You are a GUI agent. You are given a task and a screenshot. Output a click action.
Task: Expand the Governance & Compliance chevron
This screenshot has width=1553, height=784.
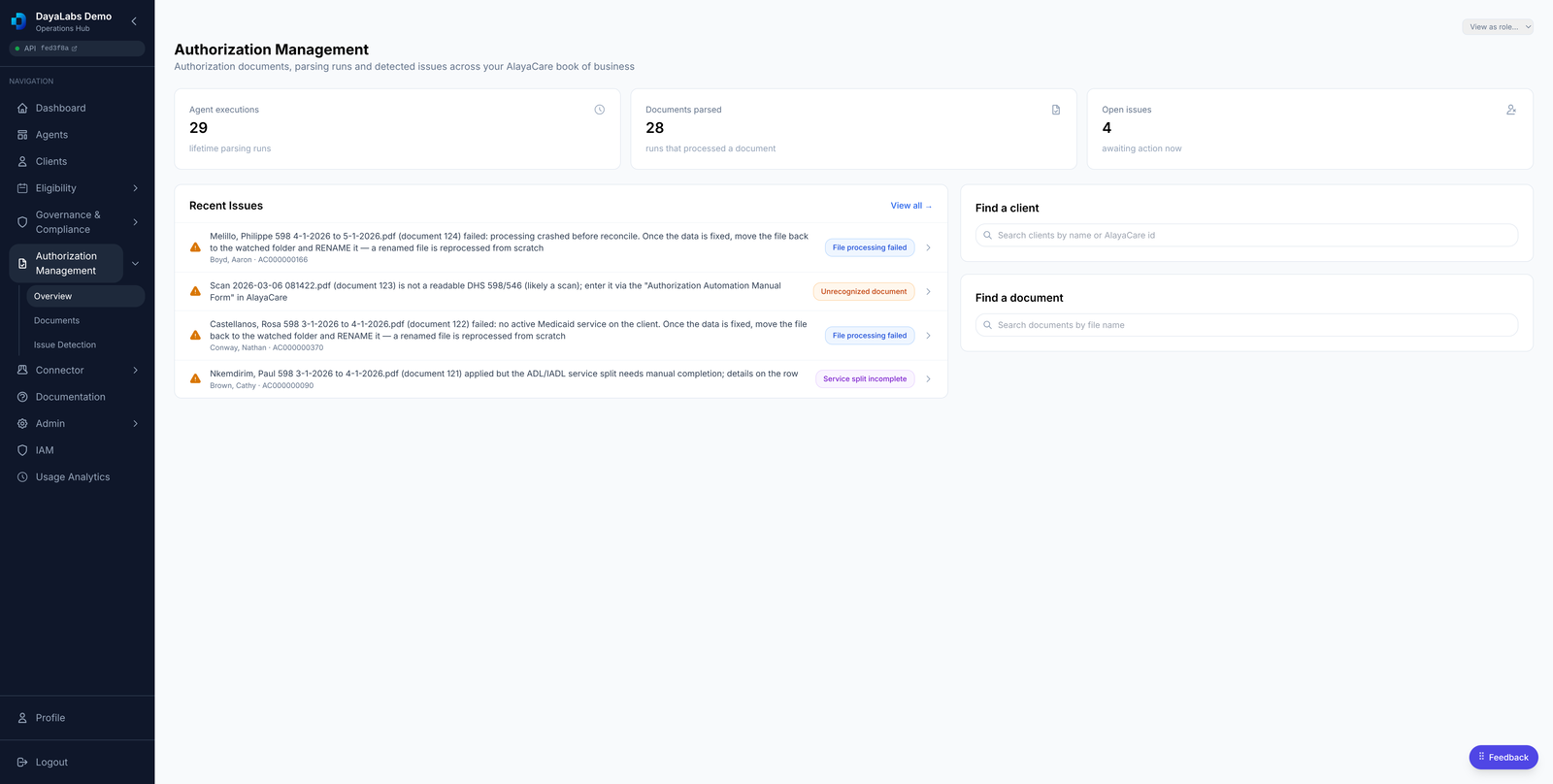135,222
